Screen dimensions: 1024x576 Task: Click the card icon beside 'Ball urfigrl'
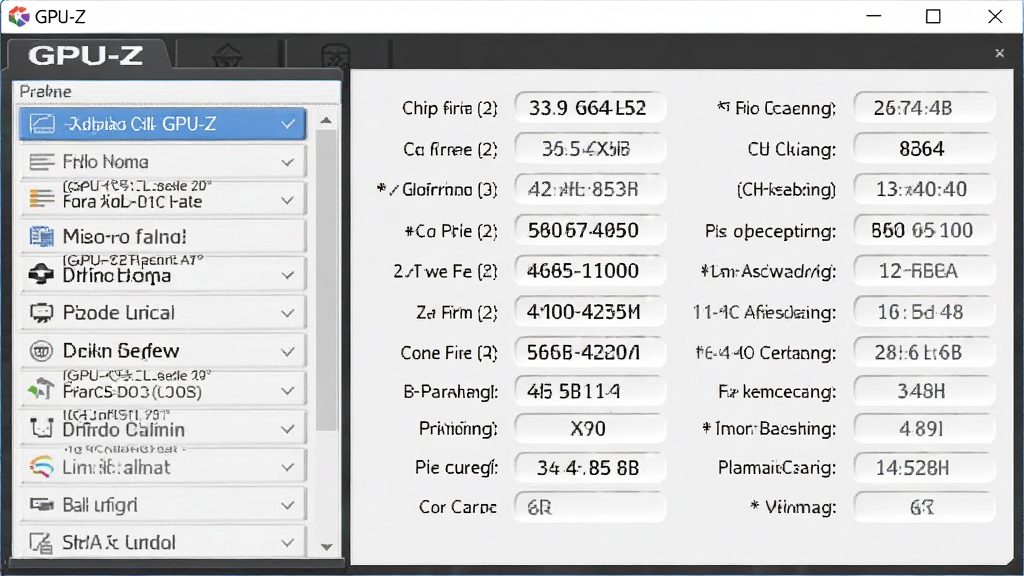point(42,505)
